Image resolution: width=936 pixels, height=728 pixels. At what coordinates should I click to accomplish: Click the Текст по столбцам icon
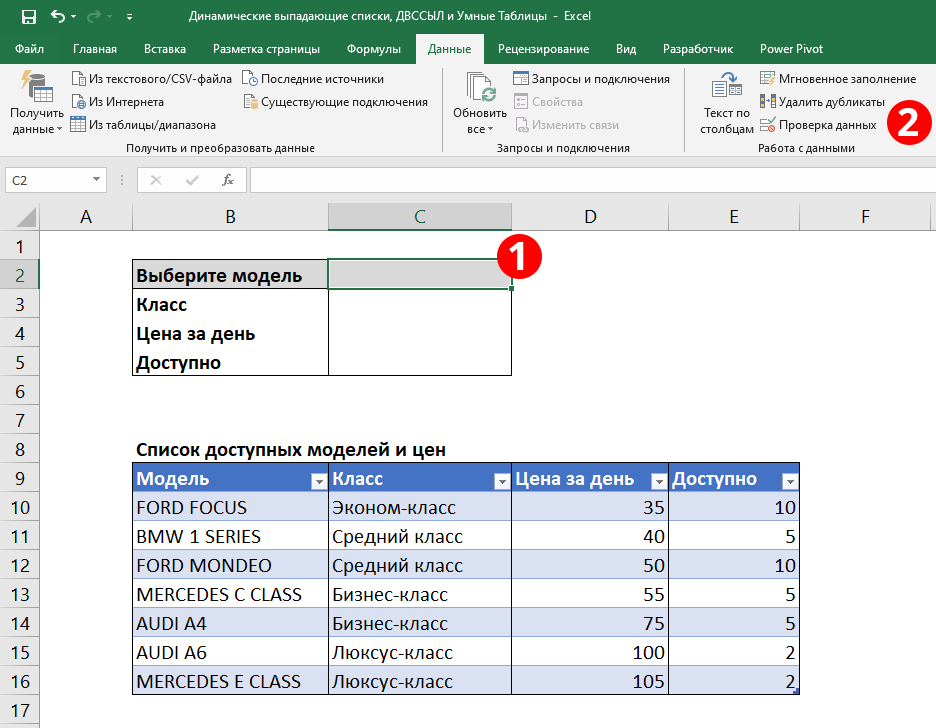click(x=726, y=87)
